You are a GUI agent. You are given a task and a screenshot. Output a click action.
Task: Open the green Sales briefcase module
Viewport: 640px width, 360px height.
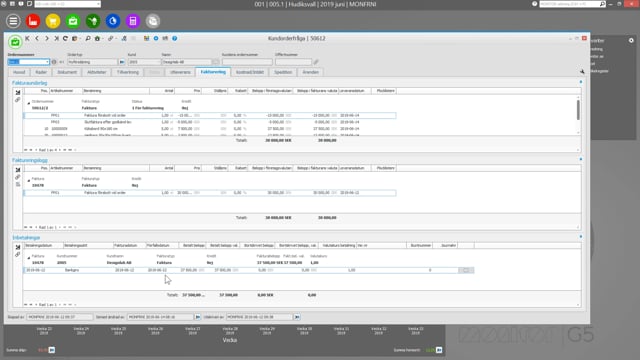tap(73, 21)
